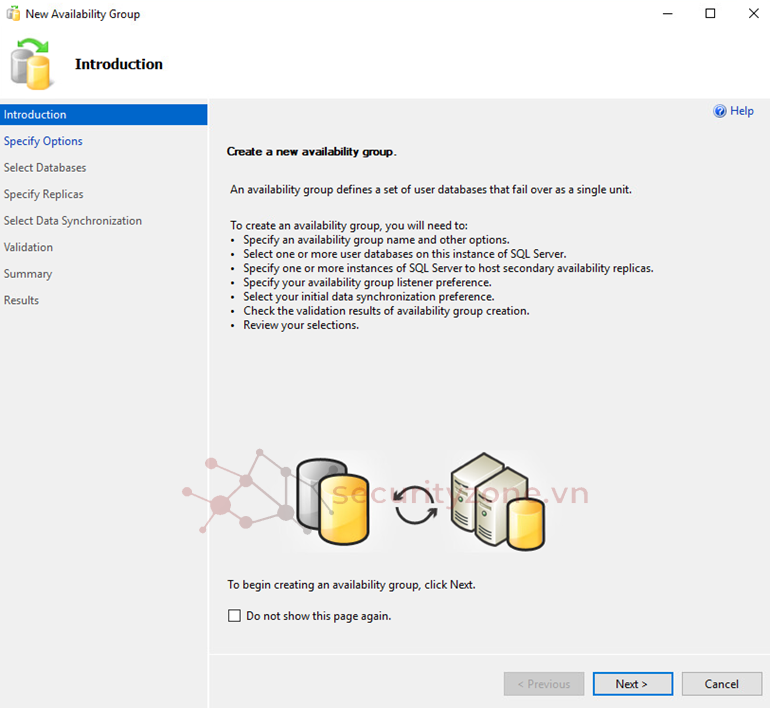Open the Results step
The width and height of the screenshot is (770, 708).
point(21,300)
